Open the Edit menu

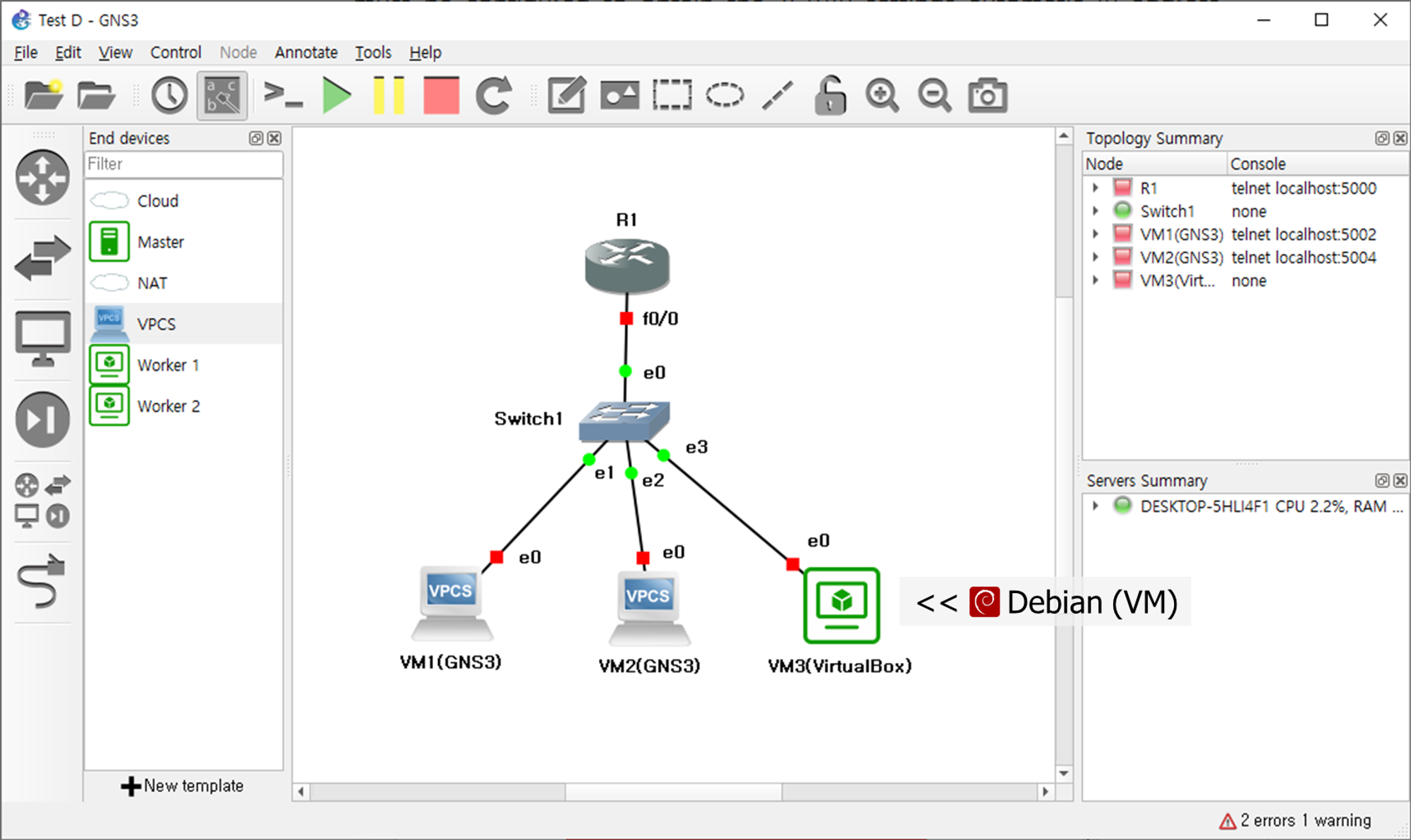(68, 52)
